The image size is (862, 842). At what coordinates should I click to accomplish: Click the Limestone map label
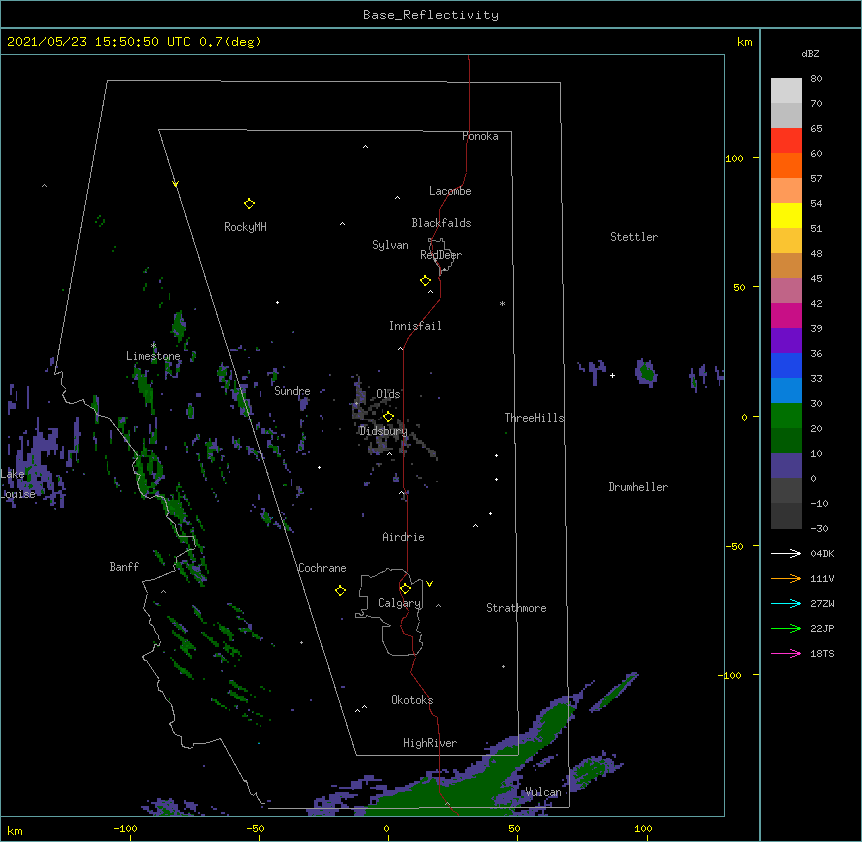click(153, 356)
